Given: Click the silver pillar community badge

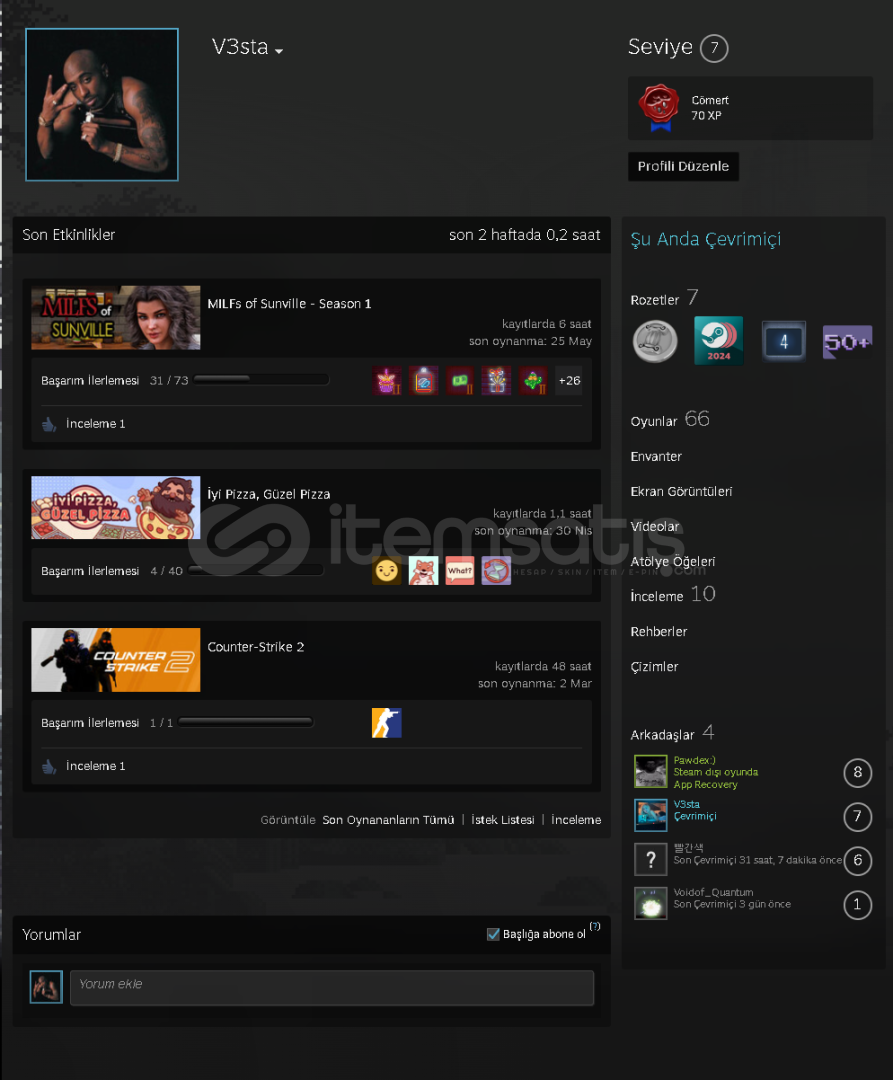Looking at the screenshot, I should pos(655,341).
